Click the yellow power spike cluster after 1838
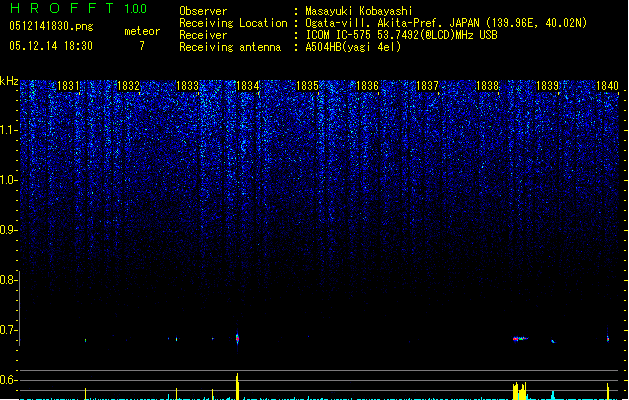The height and width of the screenshot is (400, 629). (519, 391)
